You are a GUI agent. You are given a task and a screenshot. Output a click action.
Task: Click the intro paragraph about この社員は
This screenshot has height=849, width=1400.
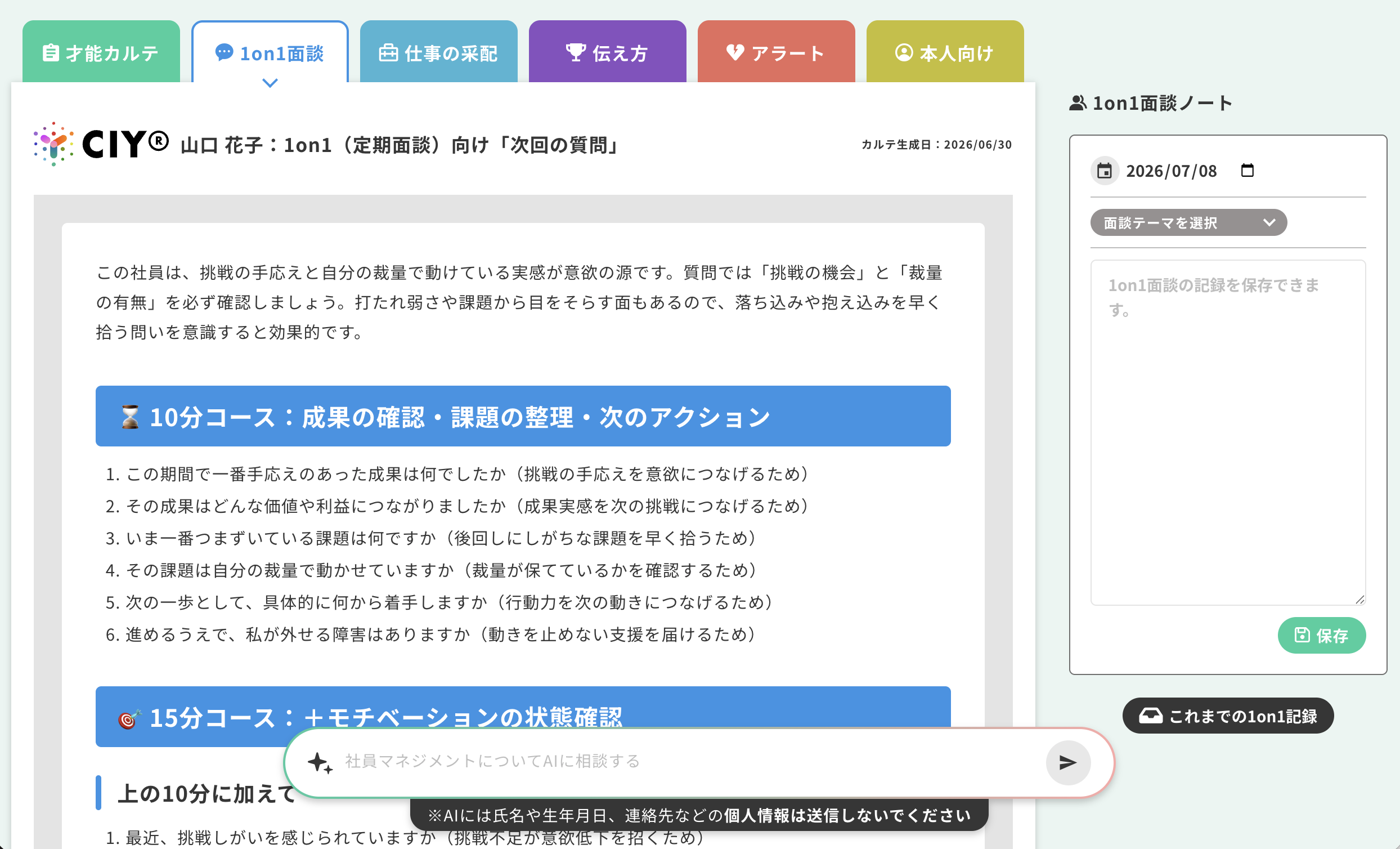[x=519, y=302]
